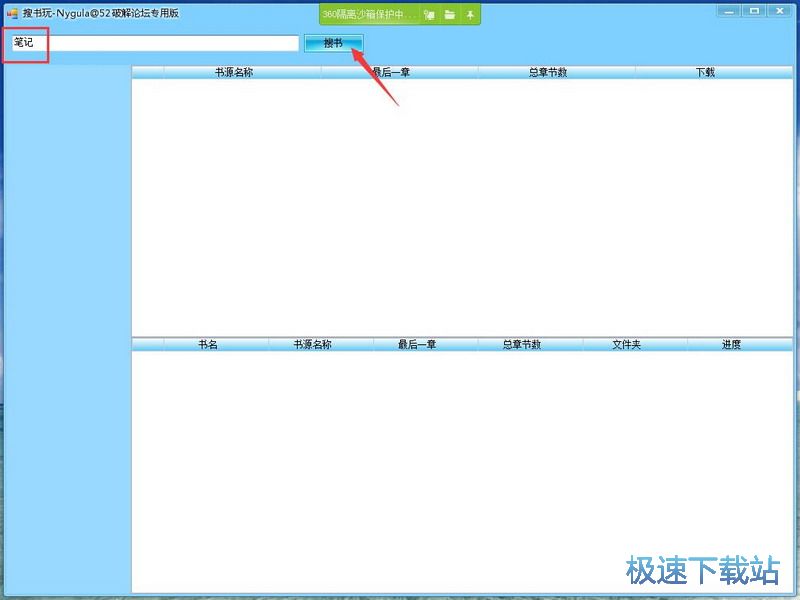Minimize the 搜书玩 window
The image size is (800, 600).
click(x=730, y=11)
